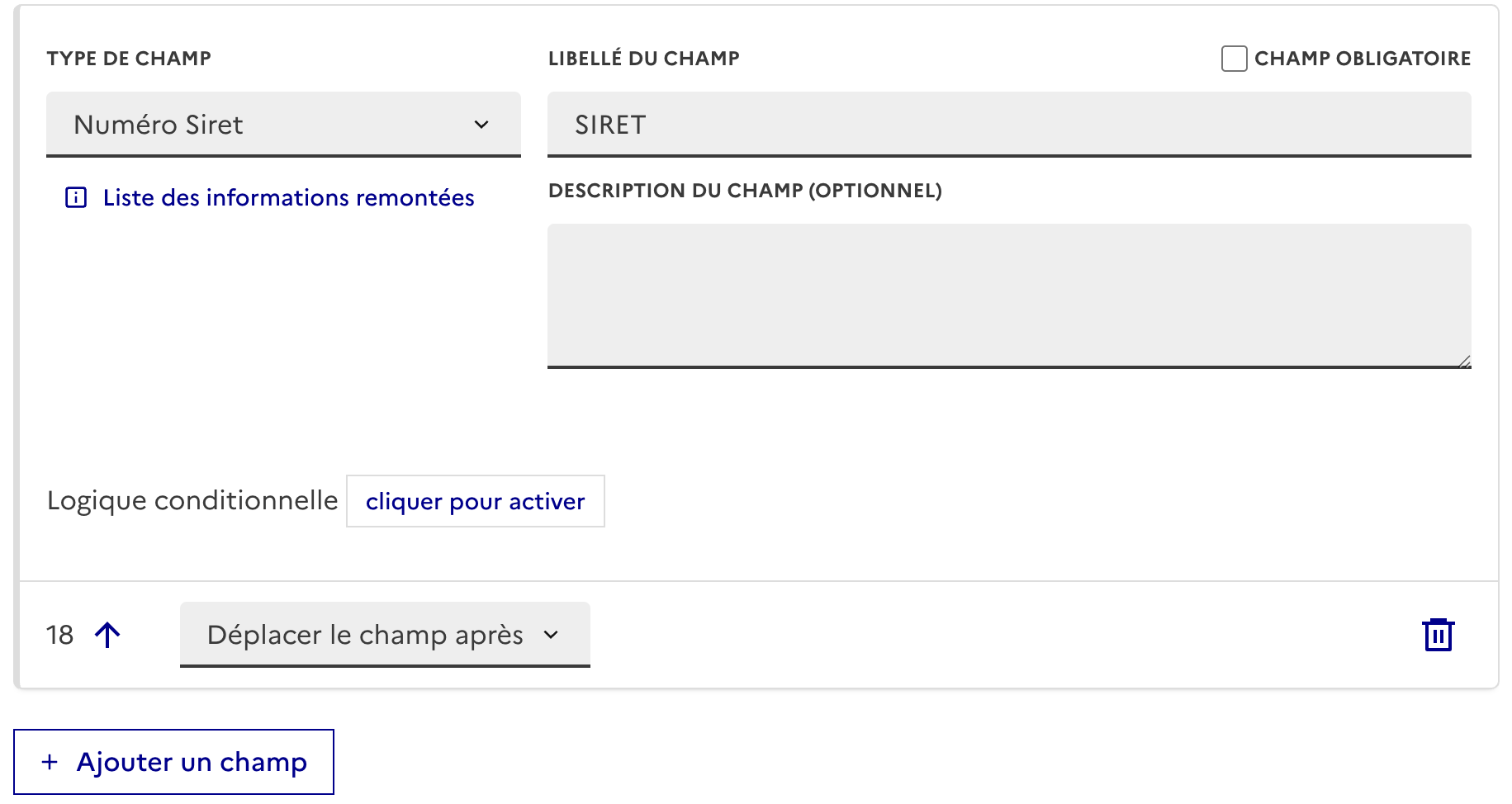
Task: Tick the "Champ obligatoire" checkbox
Action: pyautogui.click(x=1234, y=59)
